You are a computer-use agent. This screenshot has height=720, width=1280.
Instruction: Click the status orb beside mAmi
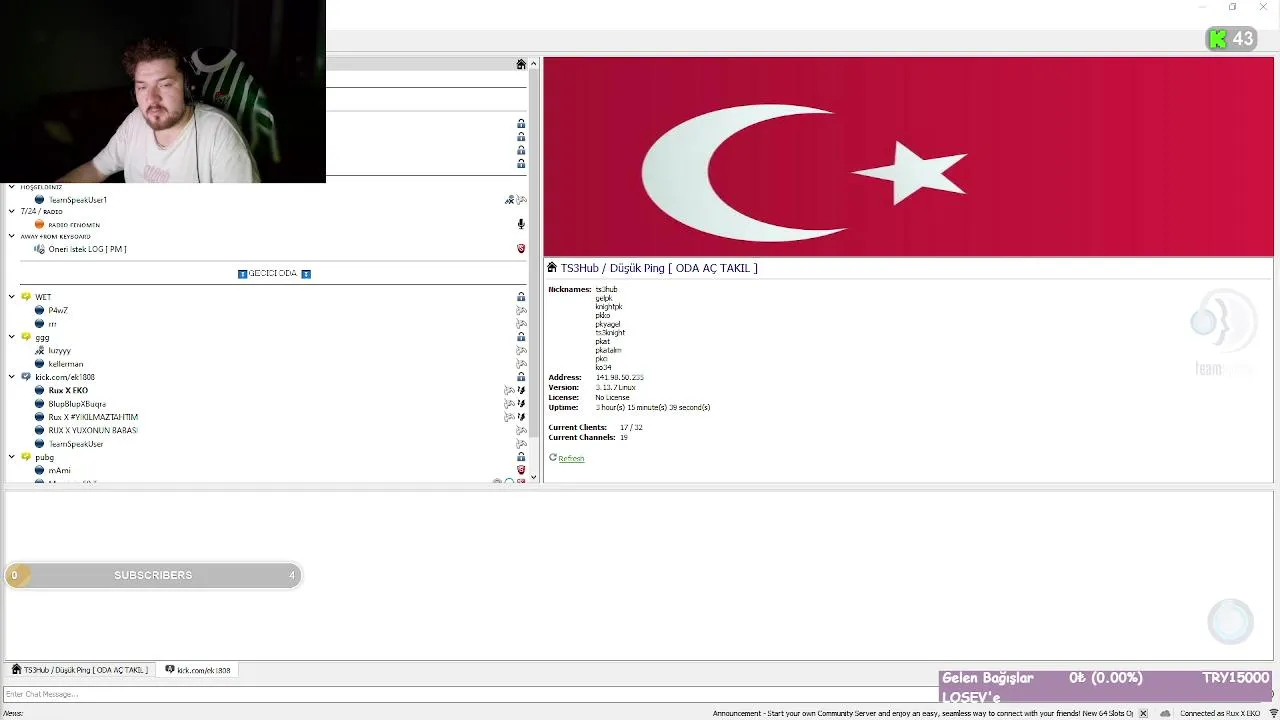39,470
